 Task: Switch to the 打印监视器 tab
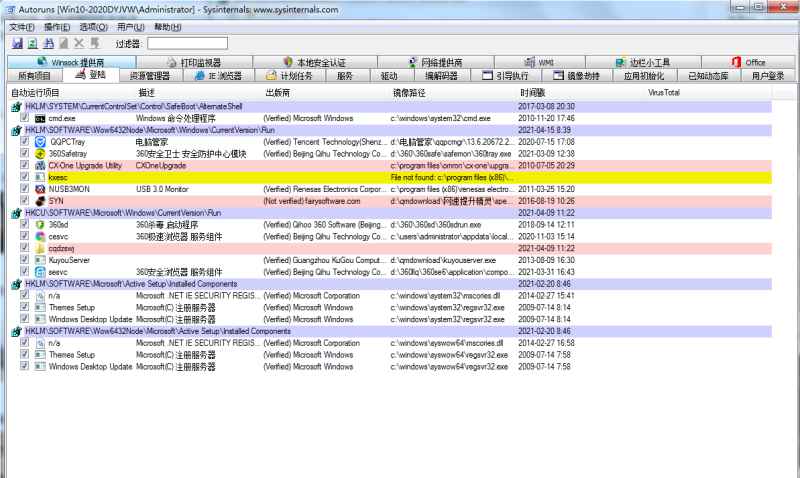(x=194, y=62)
